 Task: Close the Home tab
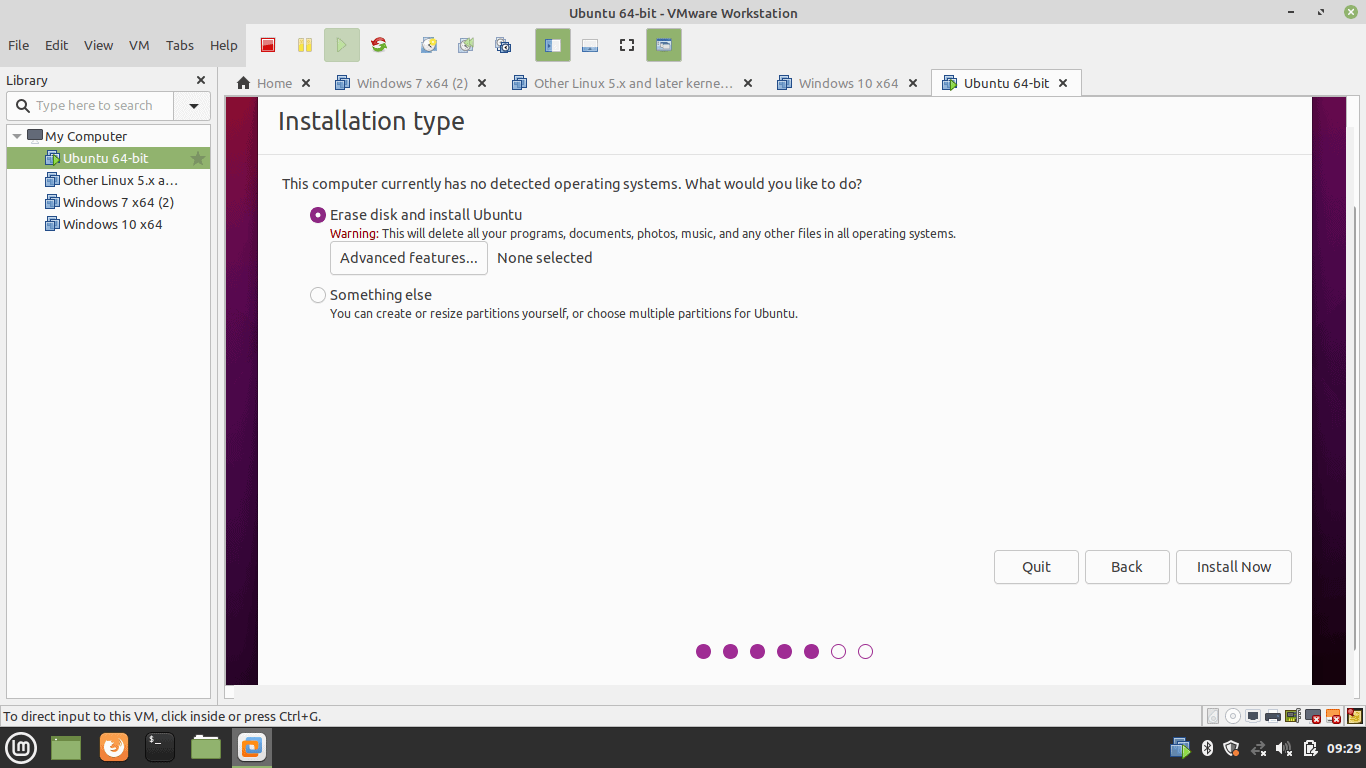[x=306, y=83]
